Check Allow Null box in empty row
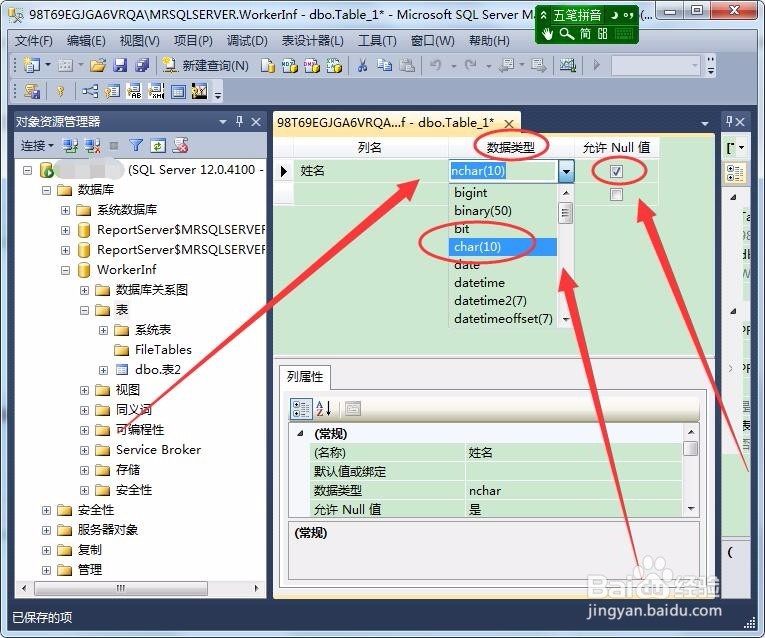Image resolution: width=765 pixels, height=638 pixels. tap(617, 195)
